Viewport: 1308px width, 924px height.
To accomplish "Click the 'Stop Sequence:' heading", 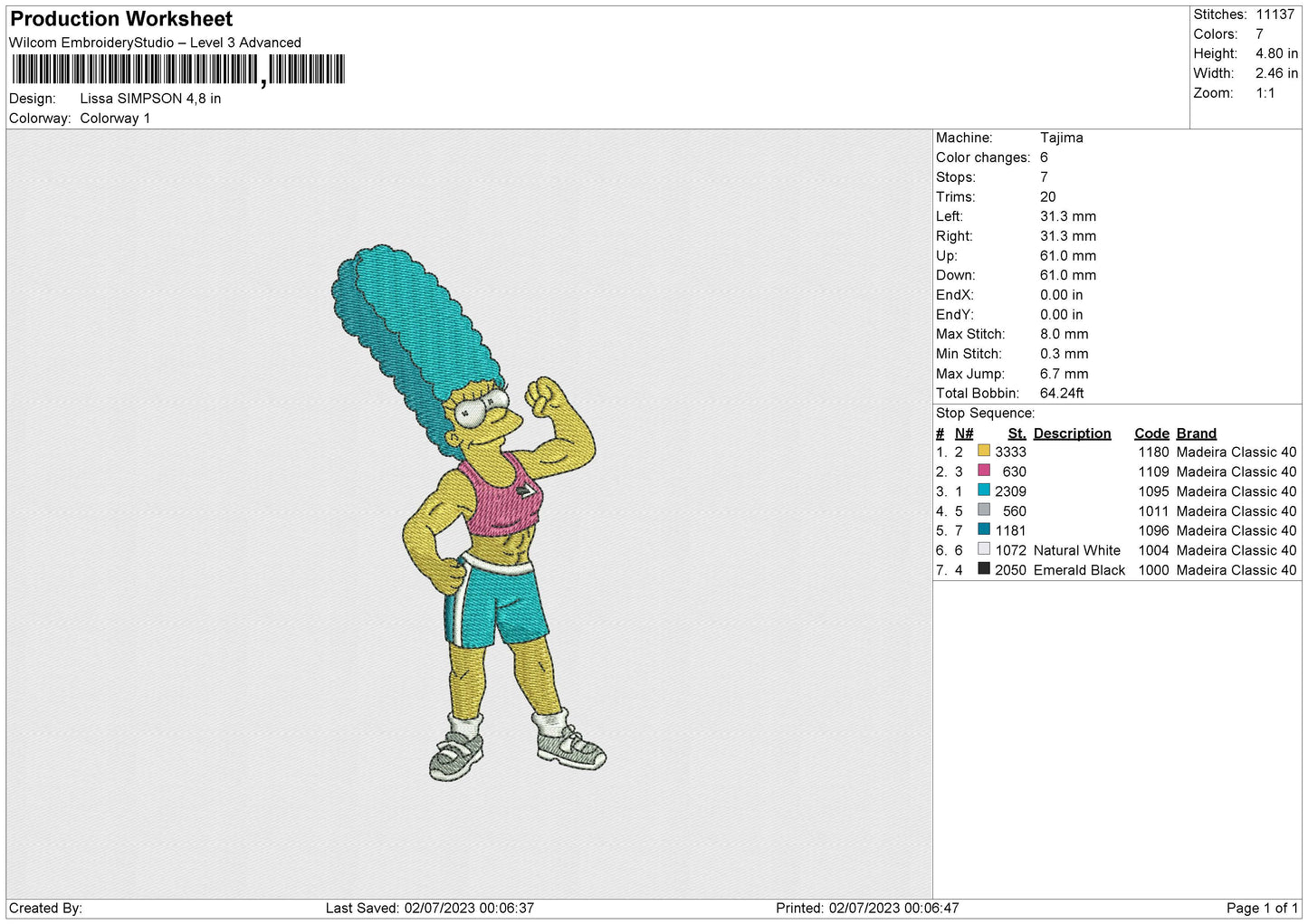I will click(985, 414).
